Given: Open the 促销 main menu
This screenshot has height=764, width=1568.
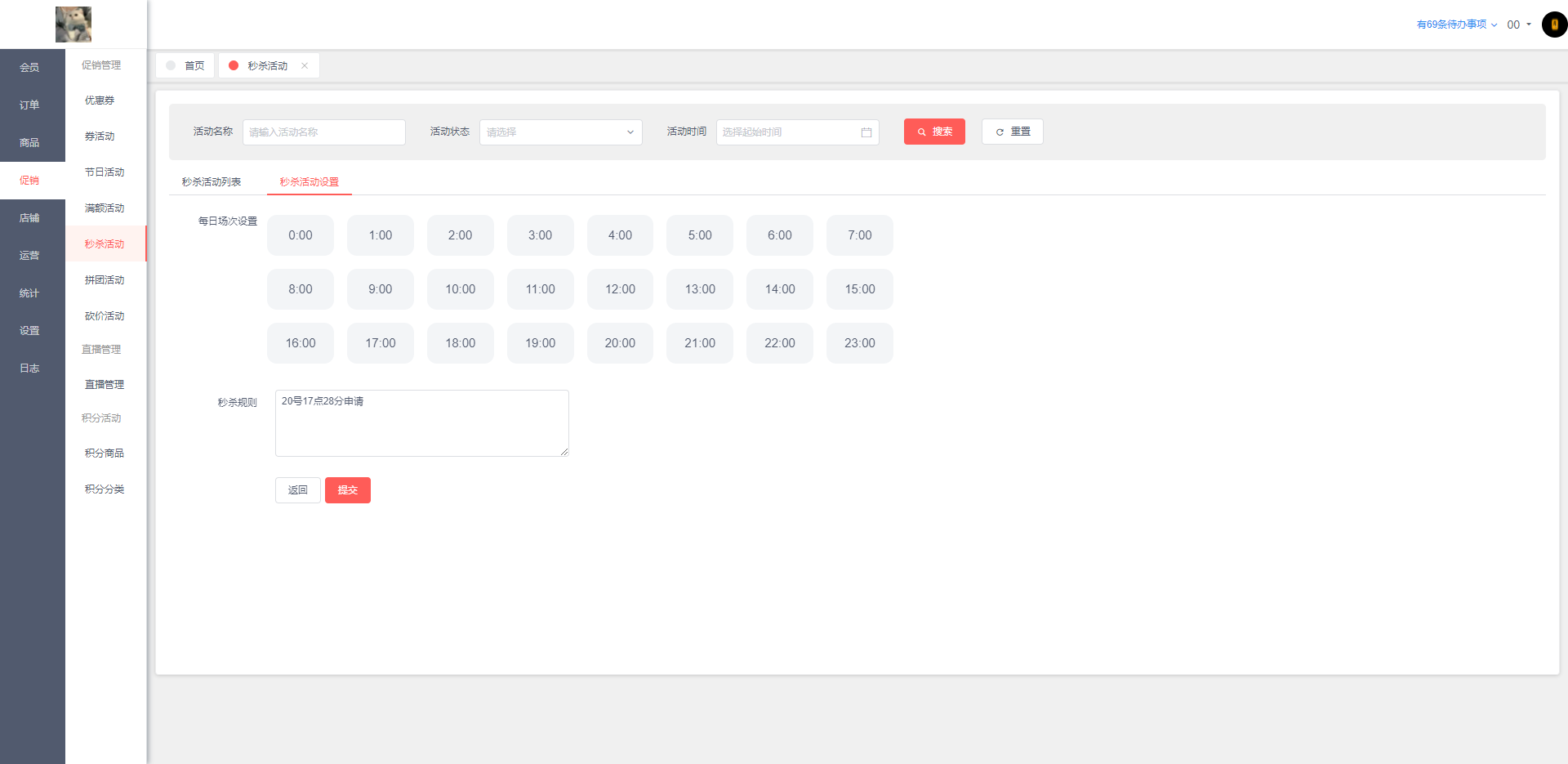Looking at the screenshot, I should pos(33,181).
